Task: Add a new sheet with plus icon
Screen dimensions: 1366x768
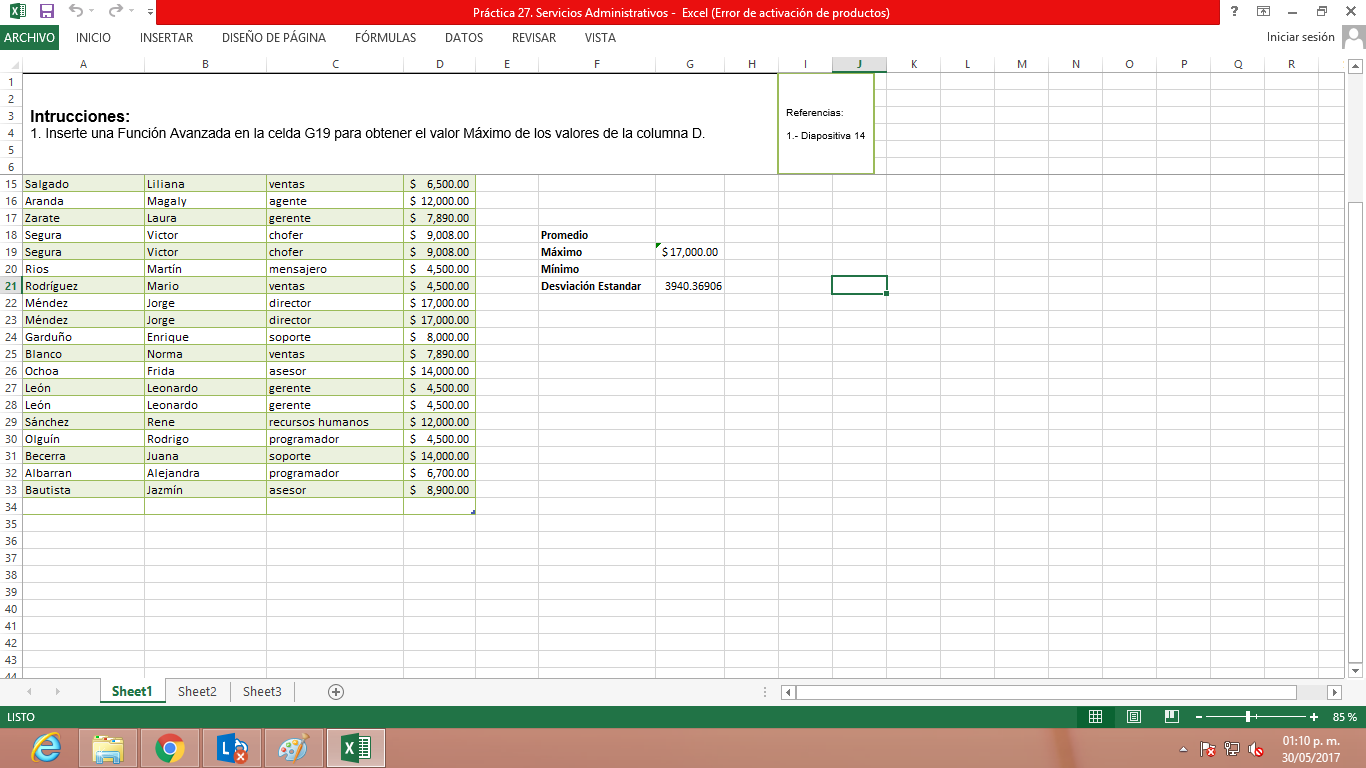Action: (336, 692)
